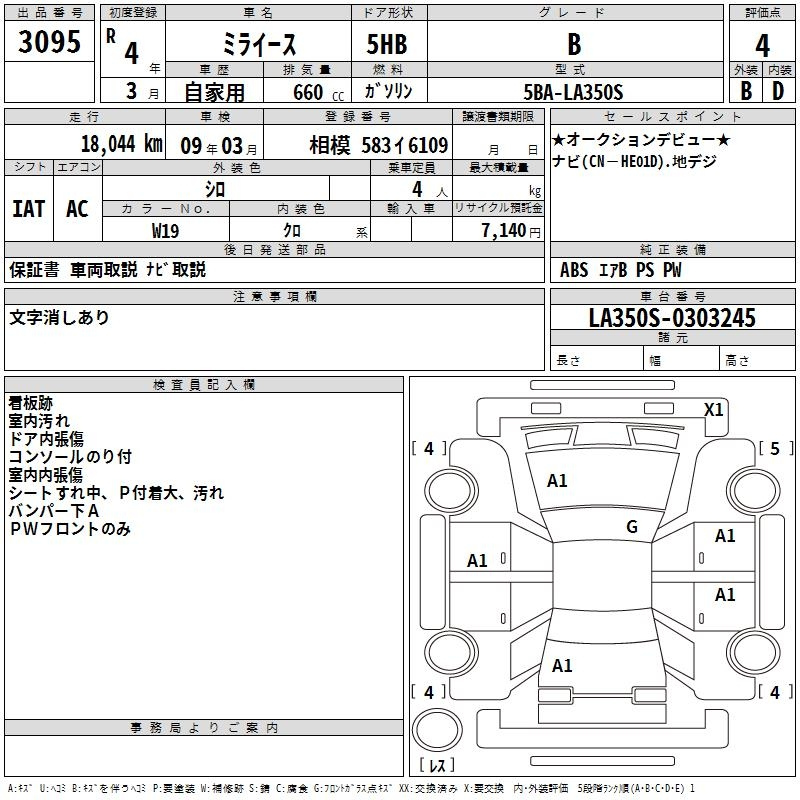Click G mark on the windshield

632,526
